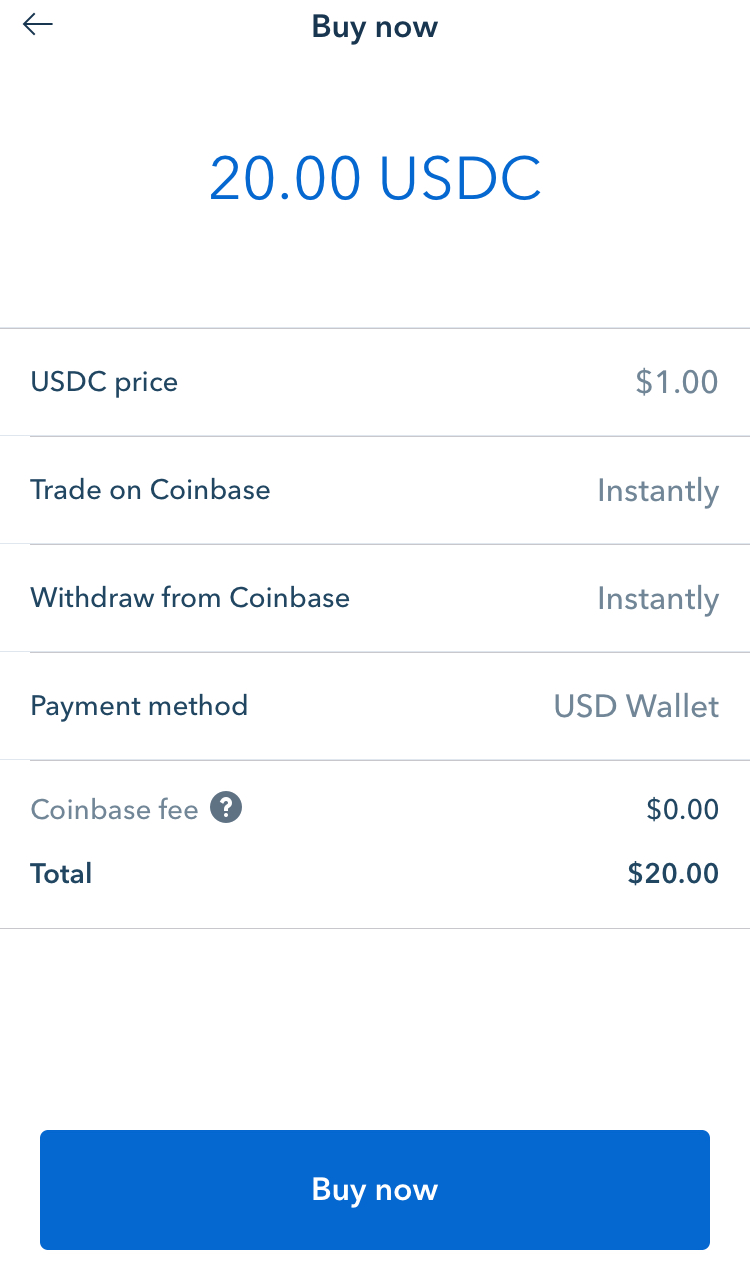The height and width of the screenshot is (1275, 750).
Task: Click the word Wallet in payment method
Action: point(672,706)
